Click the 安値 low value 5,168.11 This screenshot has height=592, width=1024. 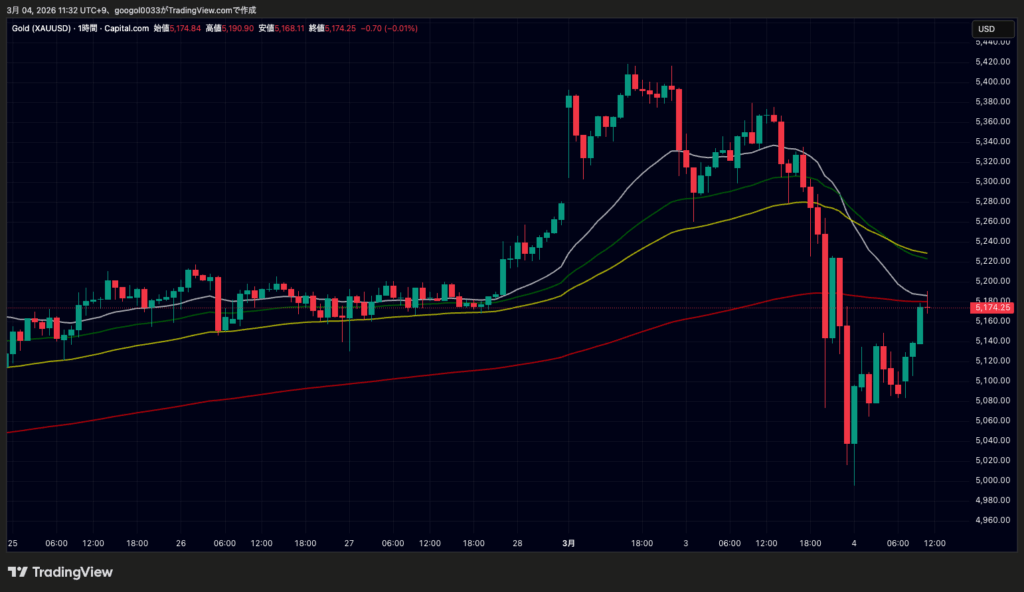click(x=290, y=28)
